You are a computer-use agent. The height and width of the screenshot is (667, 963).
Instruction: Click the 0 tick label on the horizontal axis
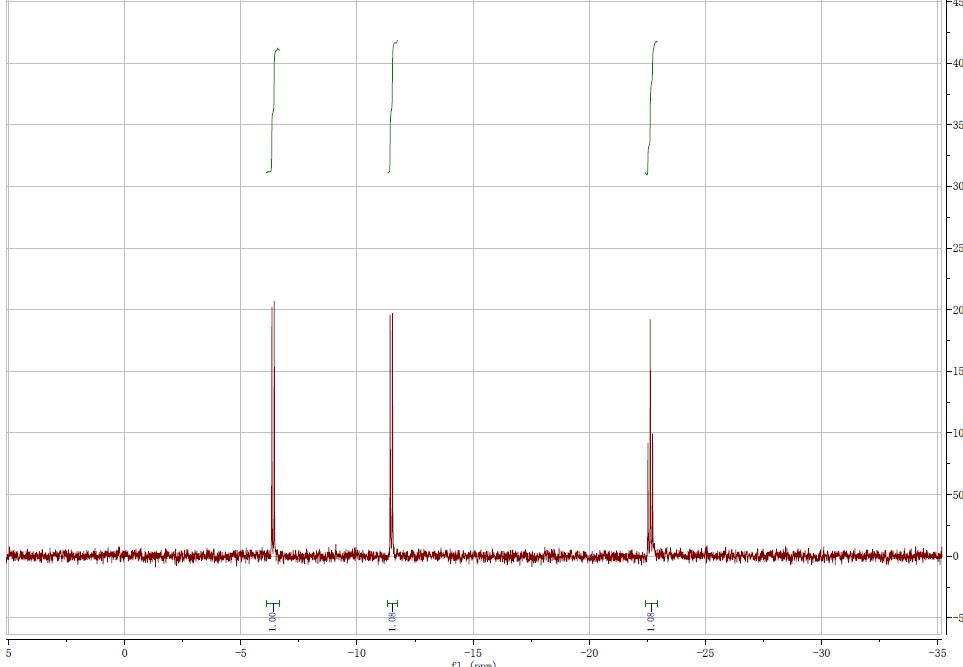click(124, 653)
